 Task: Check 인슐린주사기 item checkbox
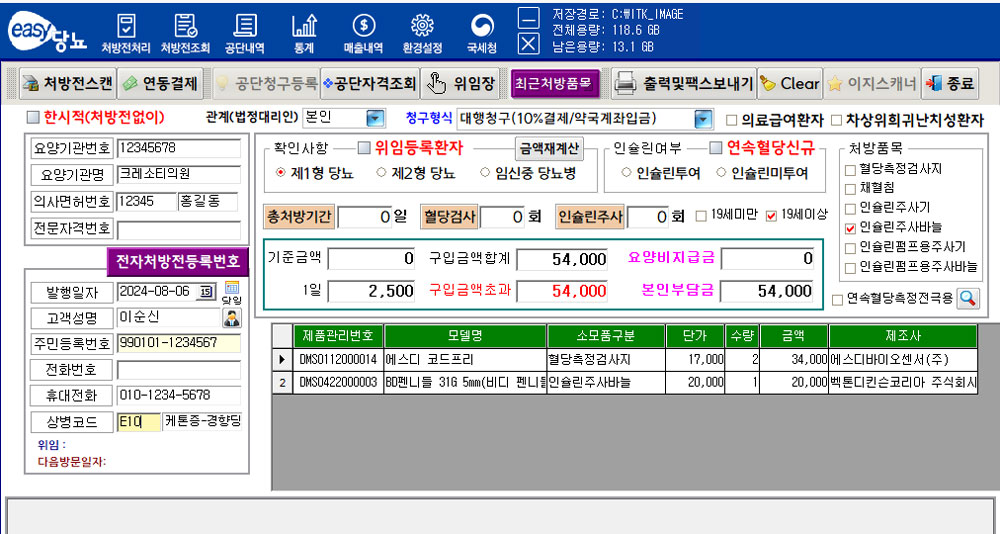coord(849,209)
